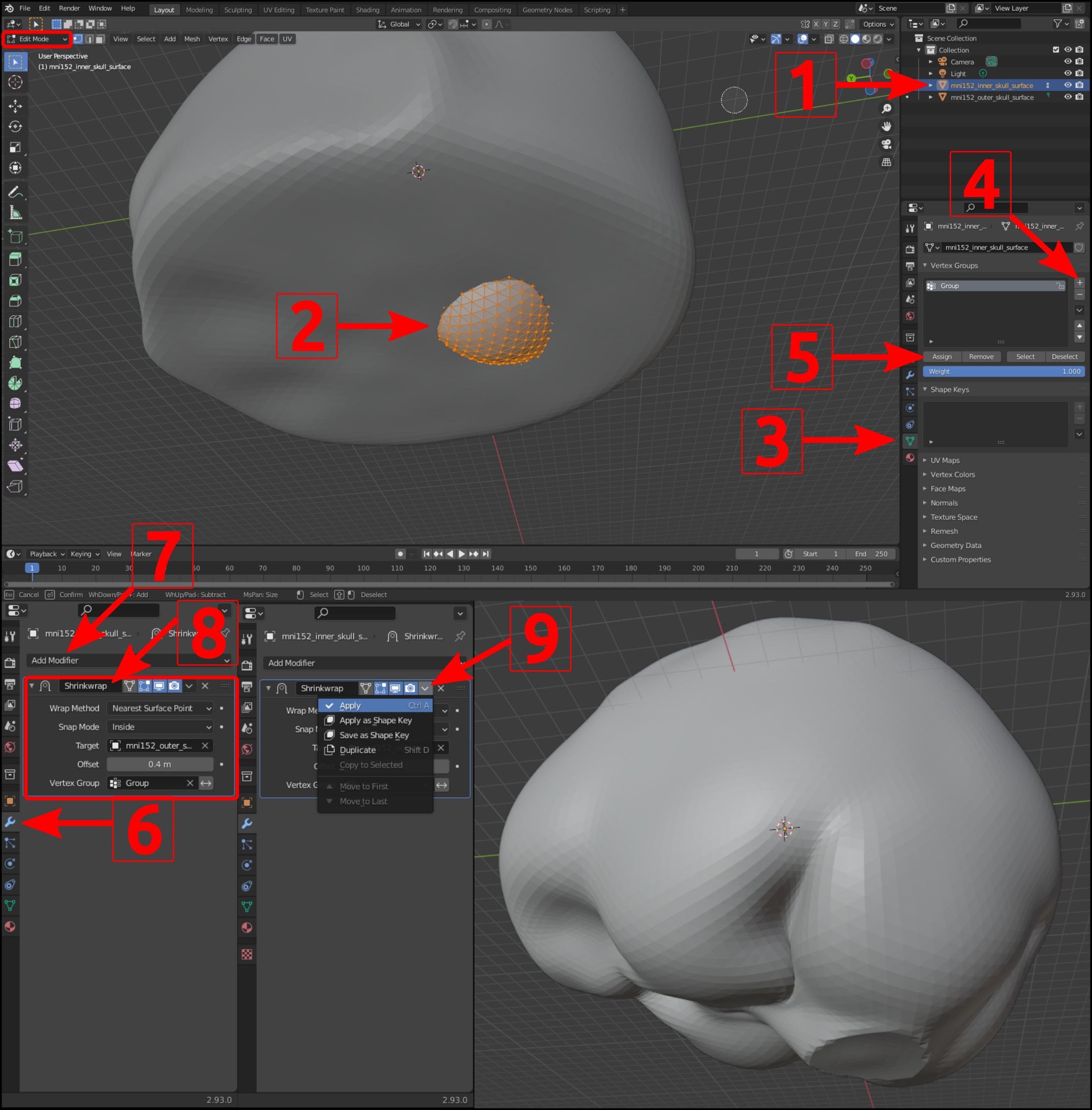
Task: Toggle Collection exclude checkbox in outliner
Action: pos(1055,50)
